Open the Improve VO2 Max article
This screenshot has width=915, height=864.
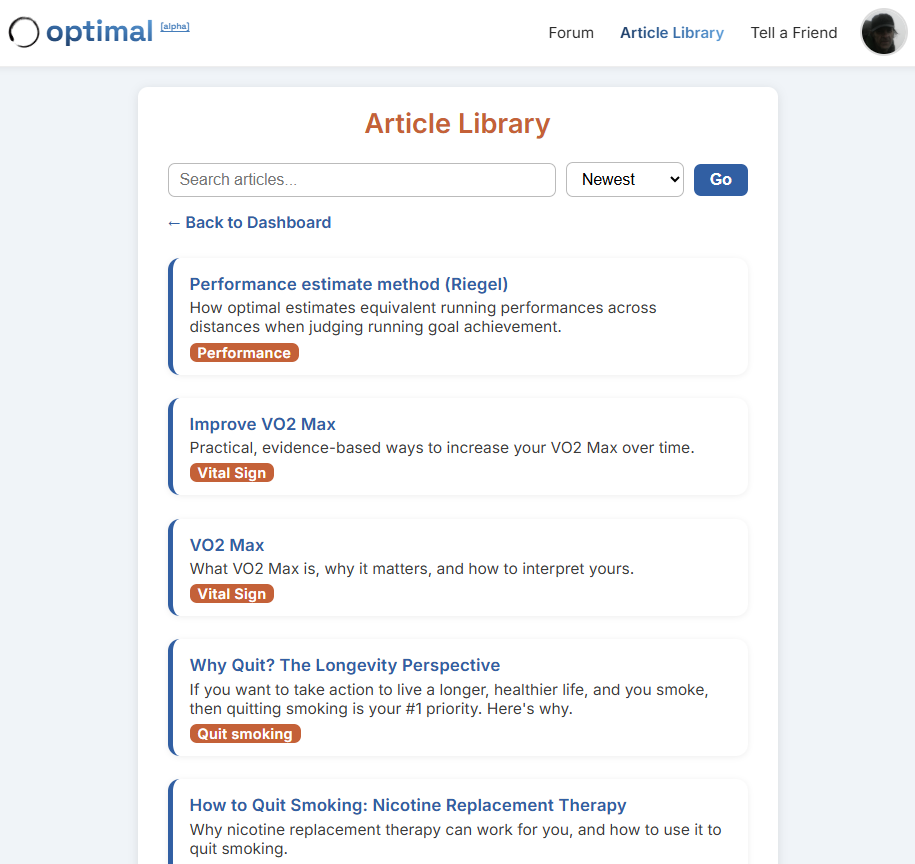pos(262,424)
